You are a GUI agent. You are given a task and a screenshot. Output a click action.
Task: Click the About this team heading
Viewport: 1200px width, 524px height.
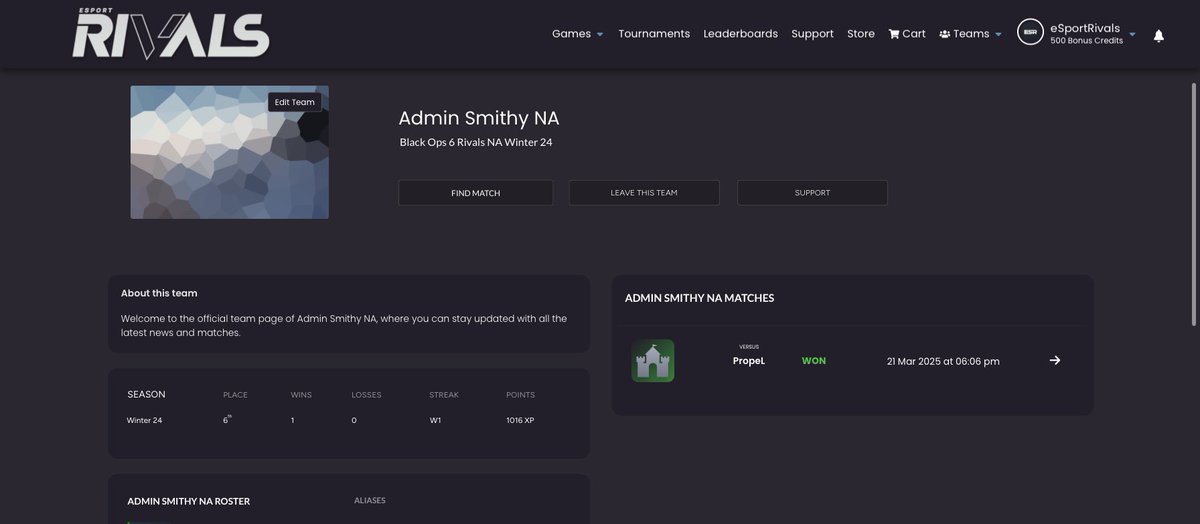159,293
